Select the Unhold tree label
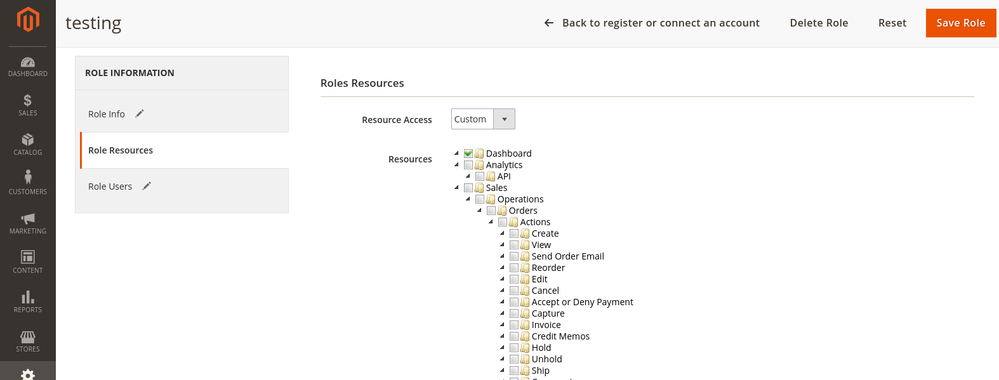 point(547,360)
